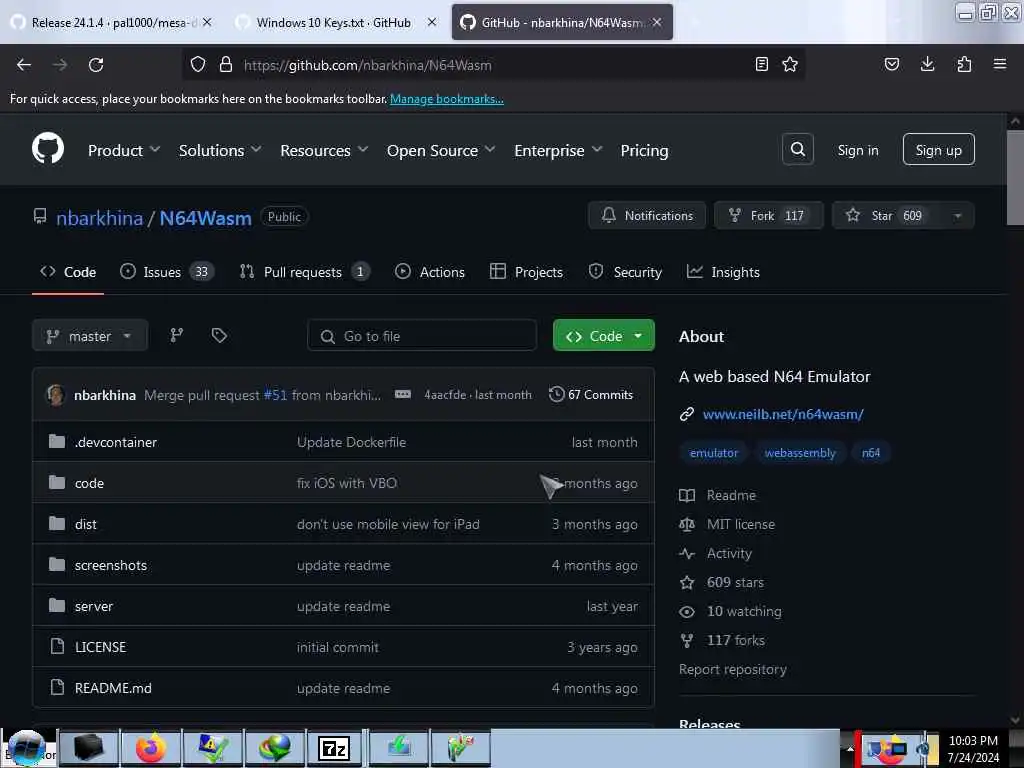The width and height of the screenshot is (1024, 768).
Task: Open the Pocket save icon
Action: pyautogui.click(x=891, y=64)
